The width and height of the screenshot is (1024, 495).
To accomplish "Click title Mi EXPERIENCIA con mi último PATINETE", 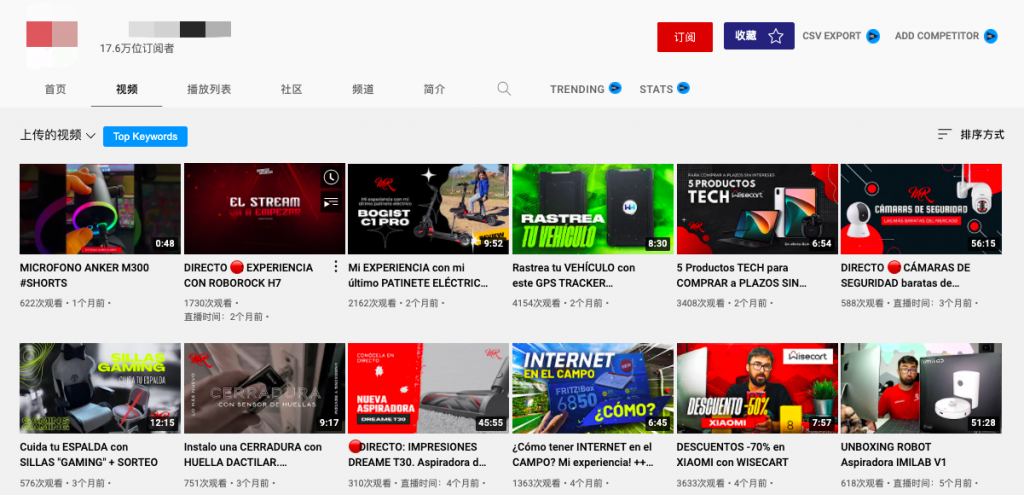I will [x=418, y=276].
